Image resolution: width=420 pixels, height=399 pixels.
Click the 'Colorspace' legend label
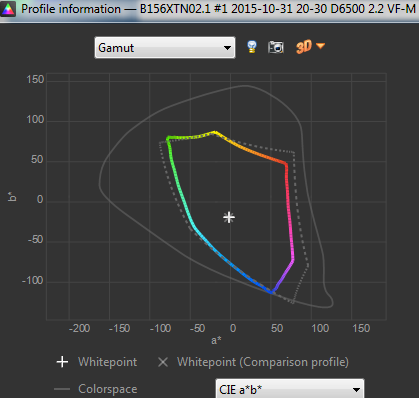coord(107,389)
